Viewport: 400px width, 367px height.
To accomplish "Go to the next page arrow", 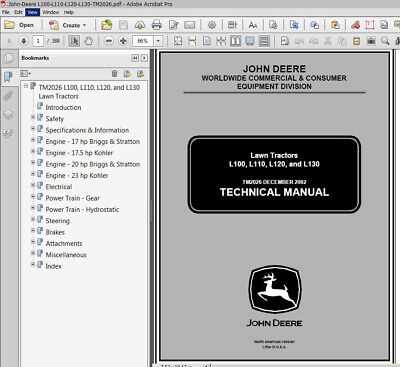I will pyautogui.click(x=24, y=41).
